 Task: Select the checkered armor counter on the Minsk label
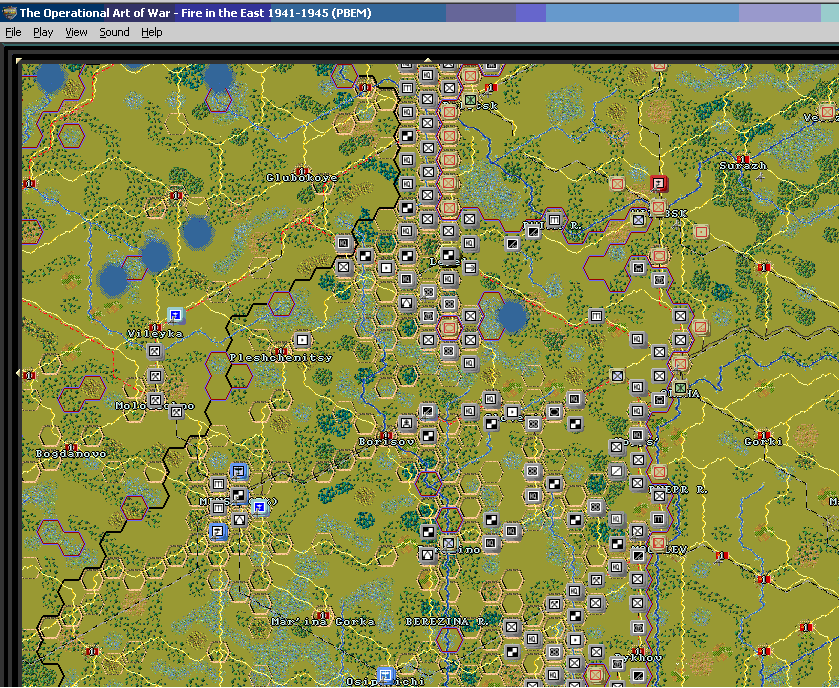(238, 495)
